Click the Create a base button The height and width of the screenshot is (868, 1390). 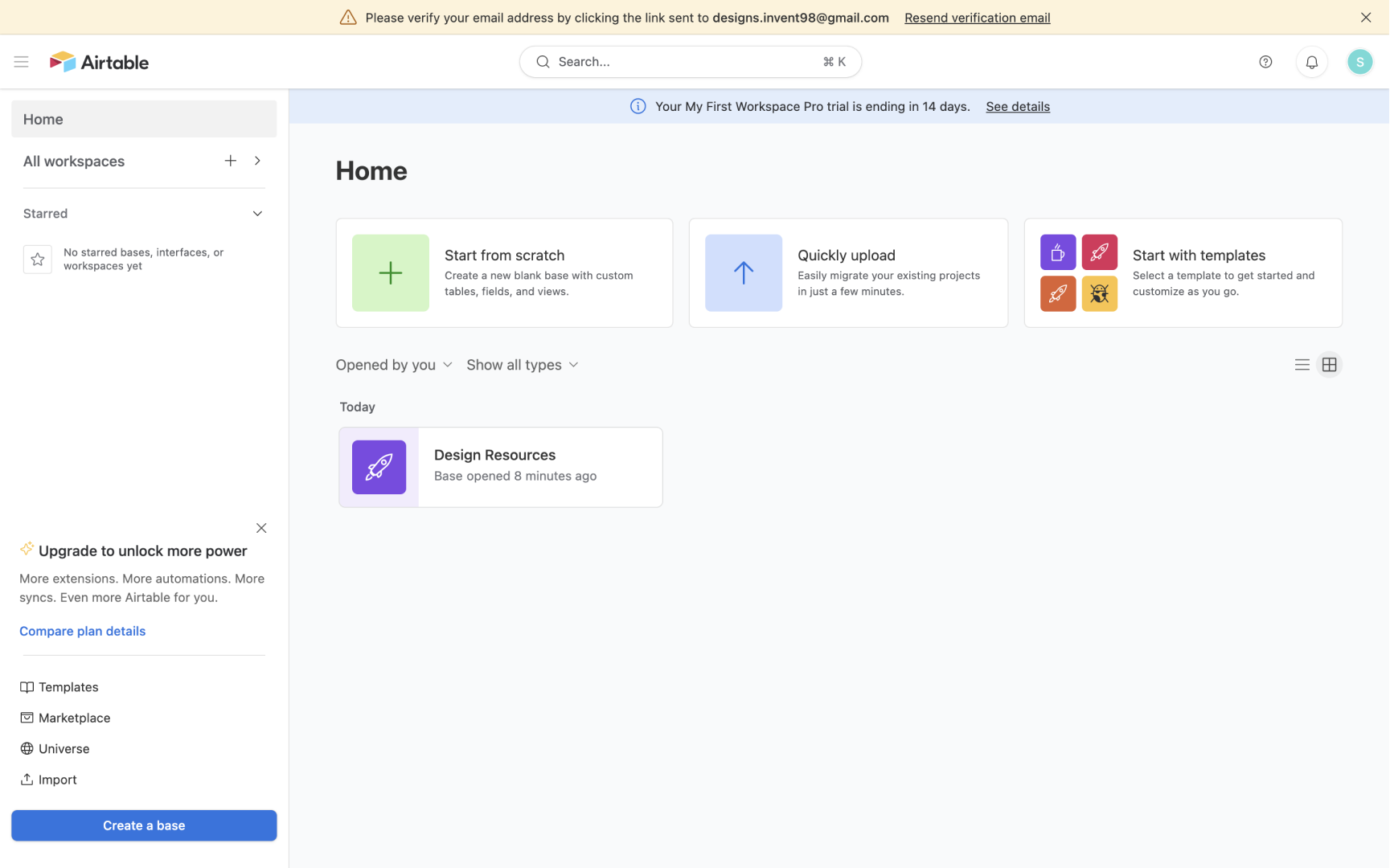pos(143,825)
